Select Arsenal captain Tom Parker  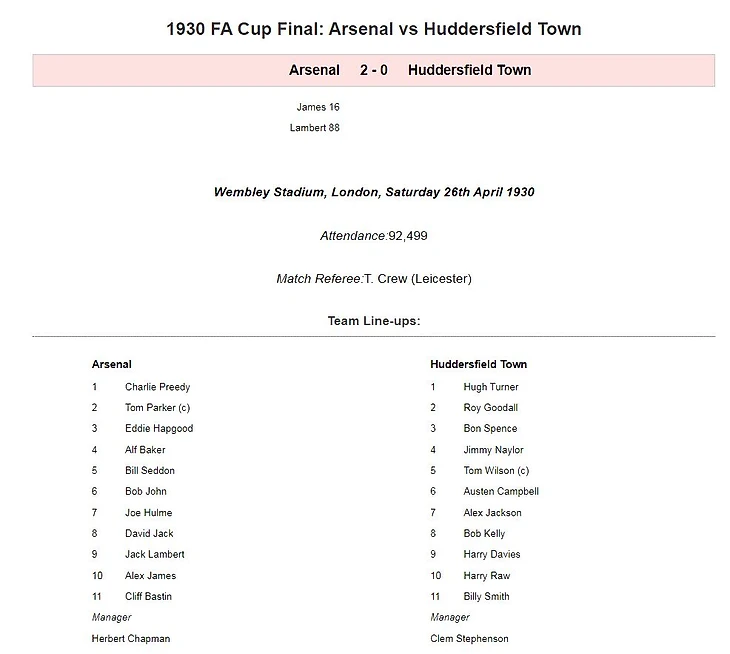[157, 408]
